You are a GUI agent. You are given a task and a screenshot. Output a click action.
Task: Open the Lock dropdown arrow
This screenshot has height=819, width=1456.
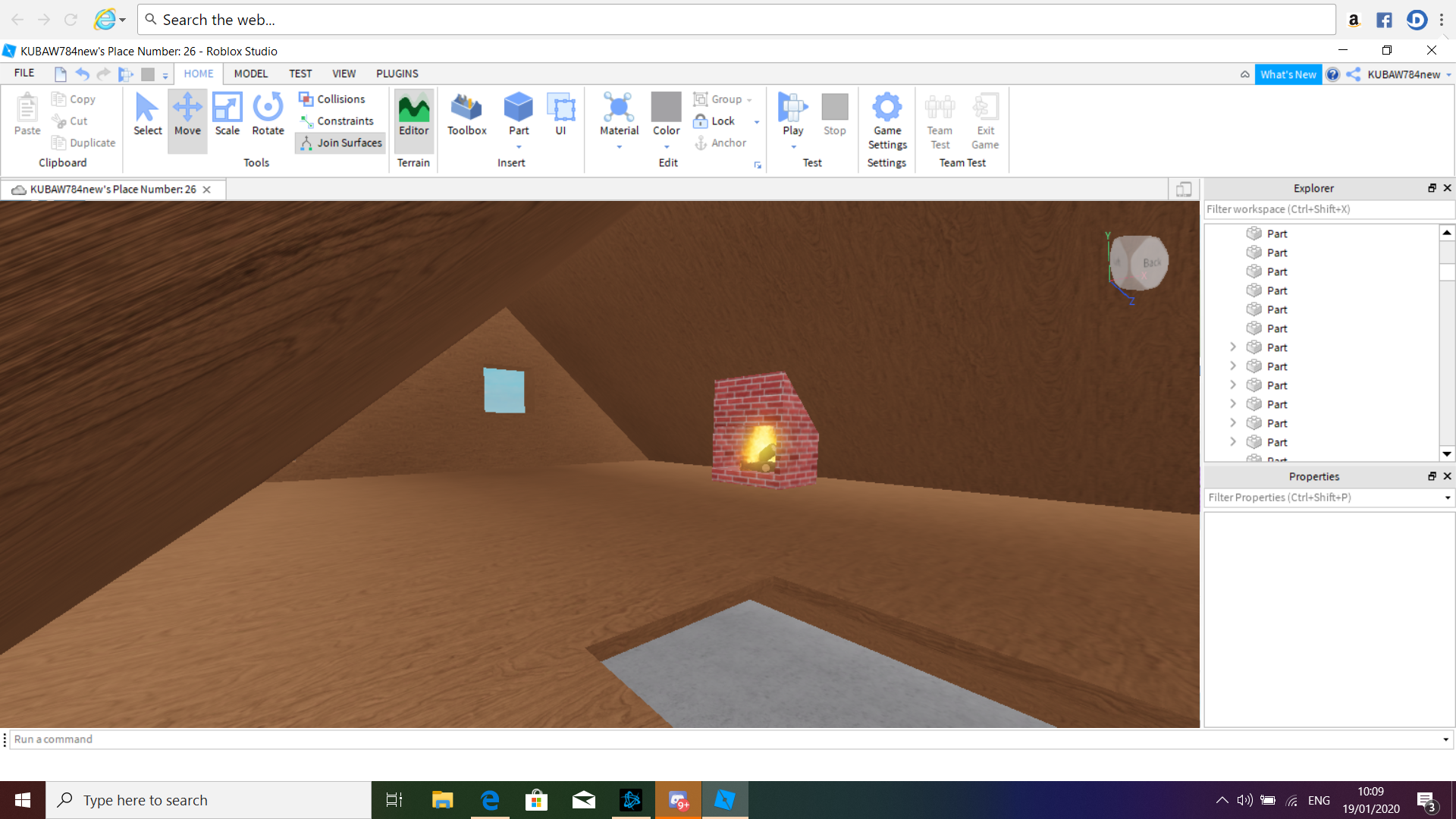[x=756, y=121]
